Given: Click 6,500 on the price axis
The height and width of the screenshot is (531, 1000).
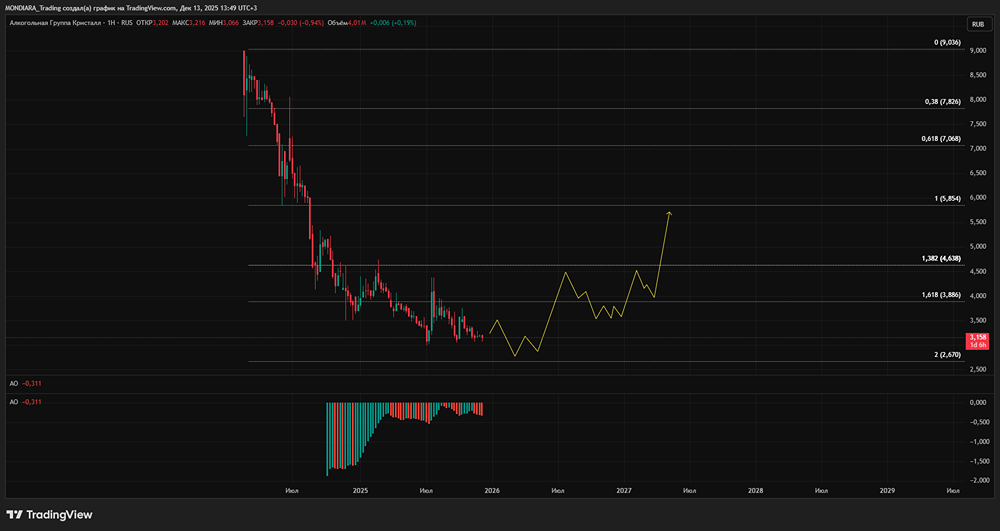Looking at the screenshot, I should pyautogui.click(x=978, y=173).
